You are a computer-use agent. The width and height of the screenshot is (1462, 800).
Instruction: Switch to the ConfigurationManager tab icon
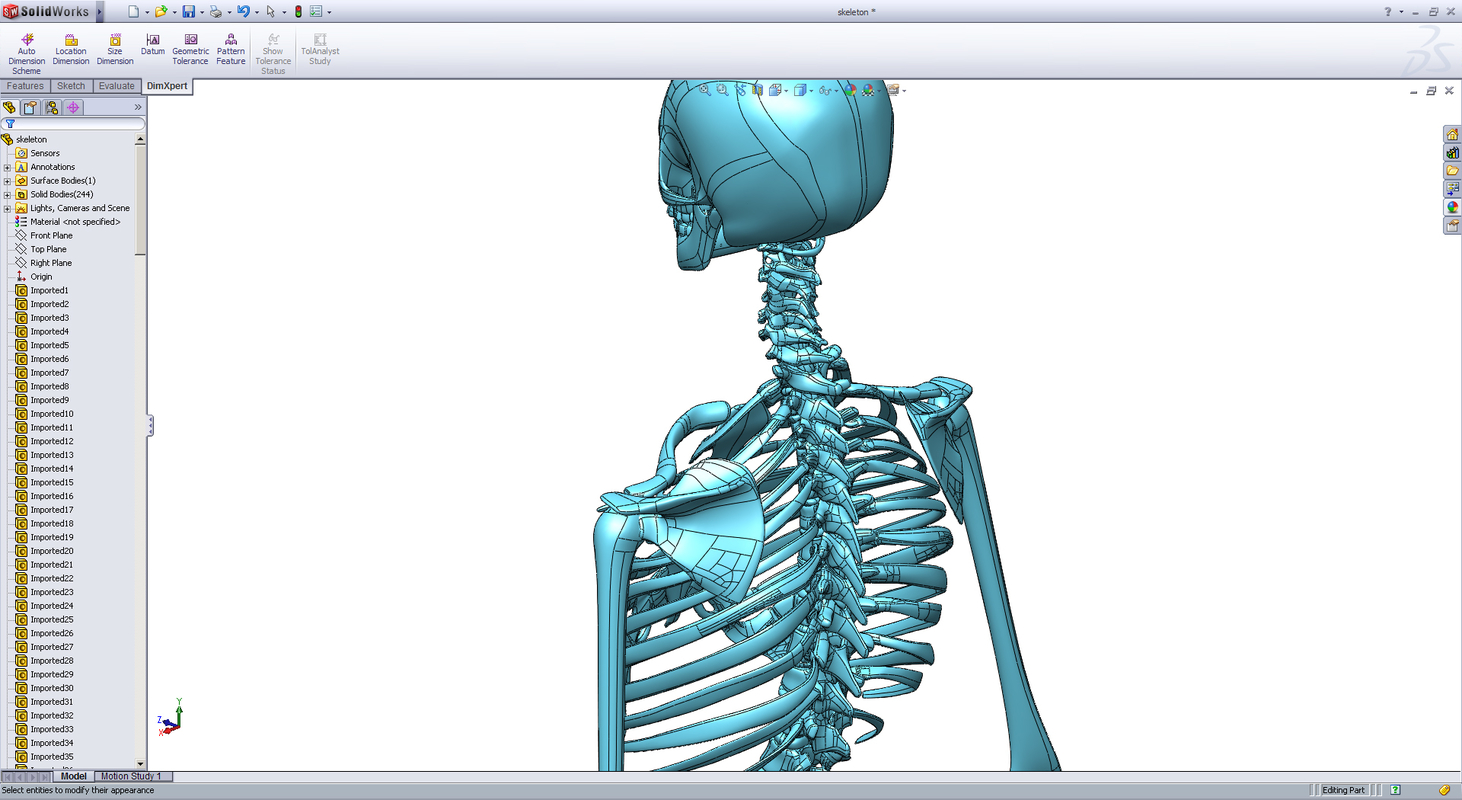tap(51, 107)
